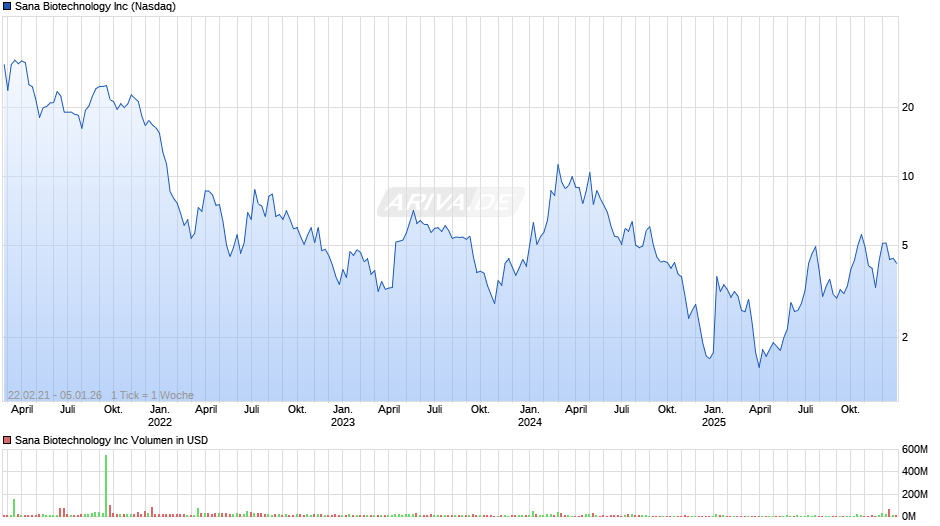This screenshot has width=940, height=526.
Task: Click the '1 Tick = 1 Woche' label
Action: pos(152,395)
